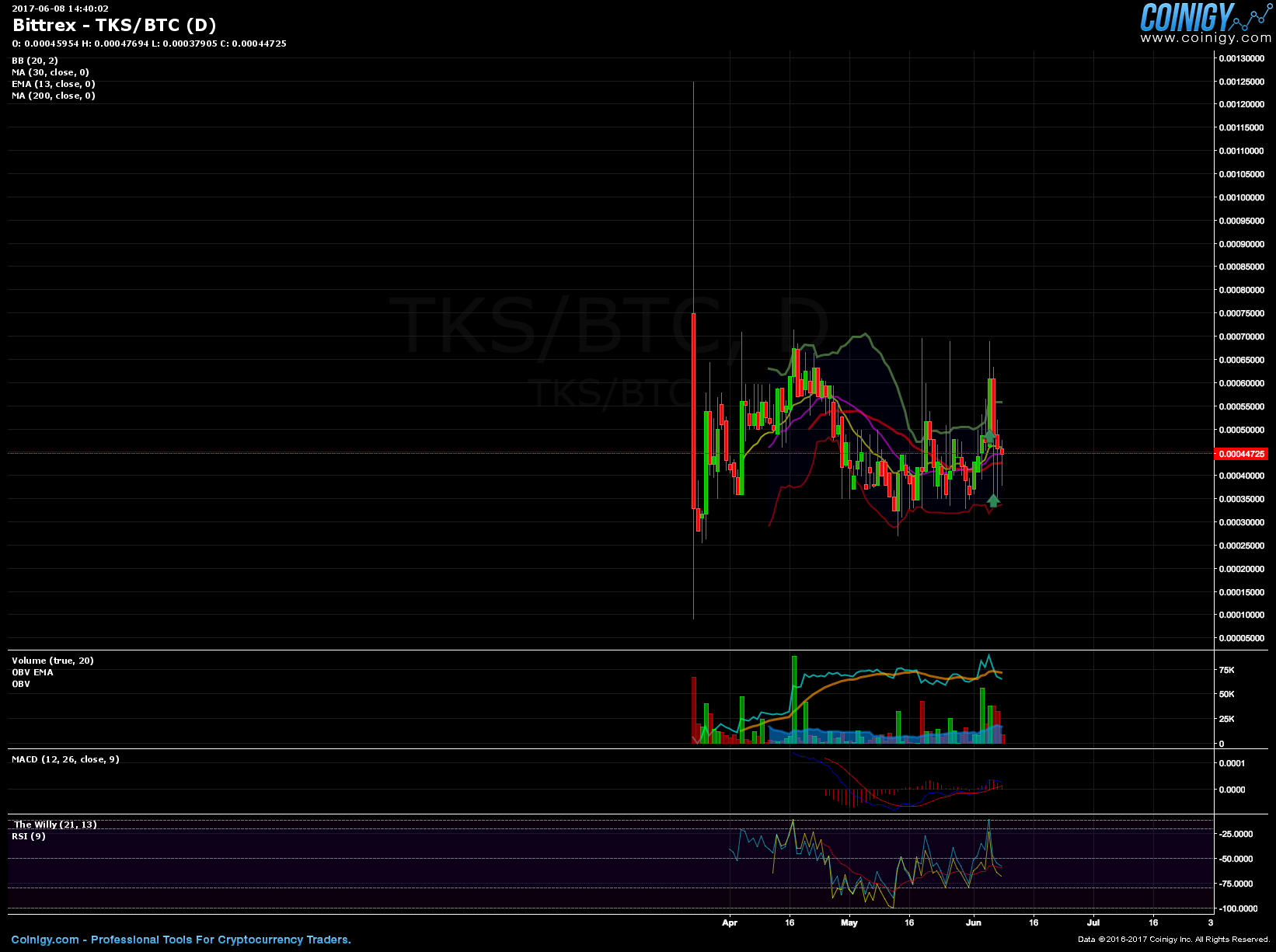Click the 25K volume axis label
The height and width of the screenshot is (952, 1276).
pos(1226,719)
